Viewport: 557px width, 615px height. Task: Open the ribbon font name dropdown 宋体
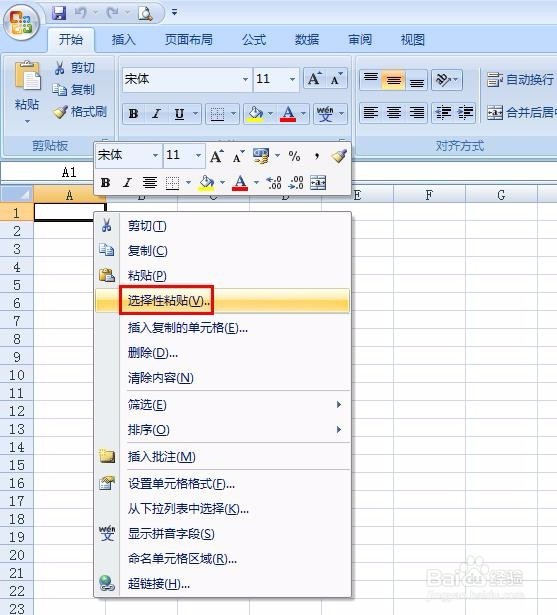[x=245, y=79]
